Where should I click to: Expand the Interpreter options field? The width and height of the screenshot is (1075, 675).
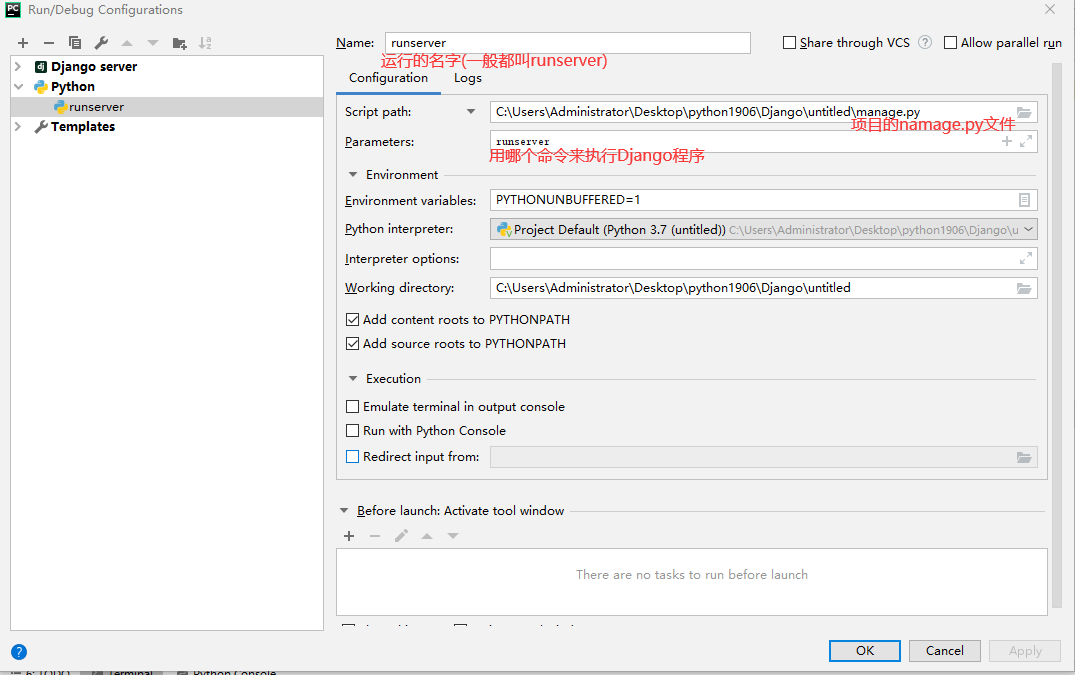[1026, 258]
